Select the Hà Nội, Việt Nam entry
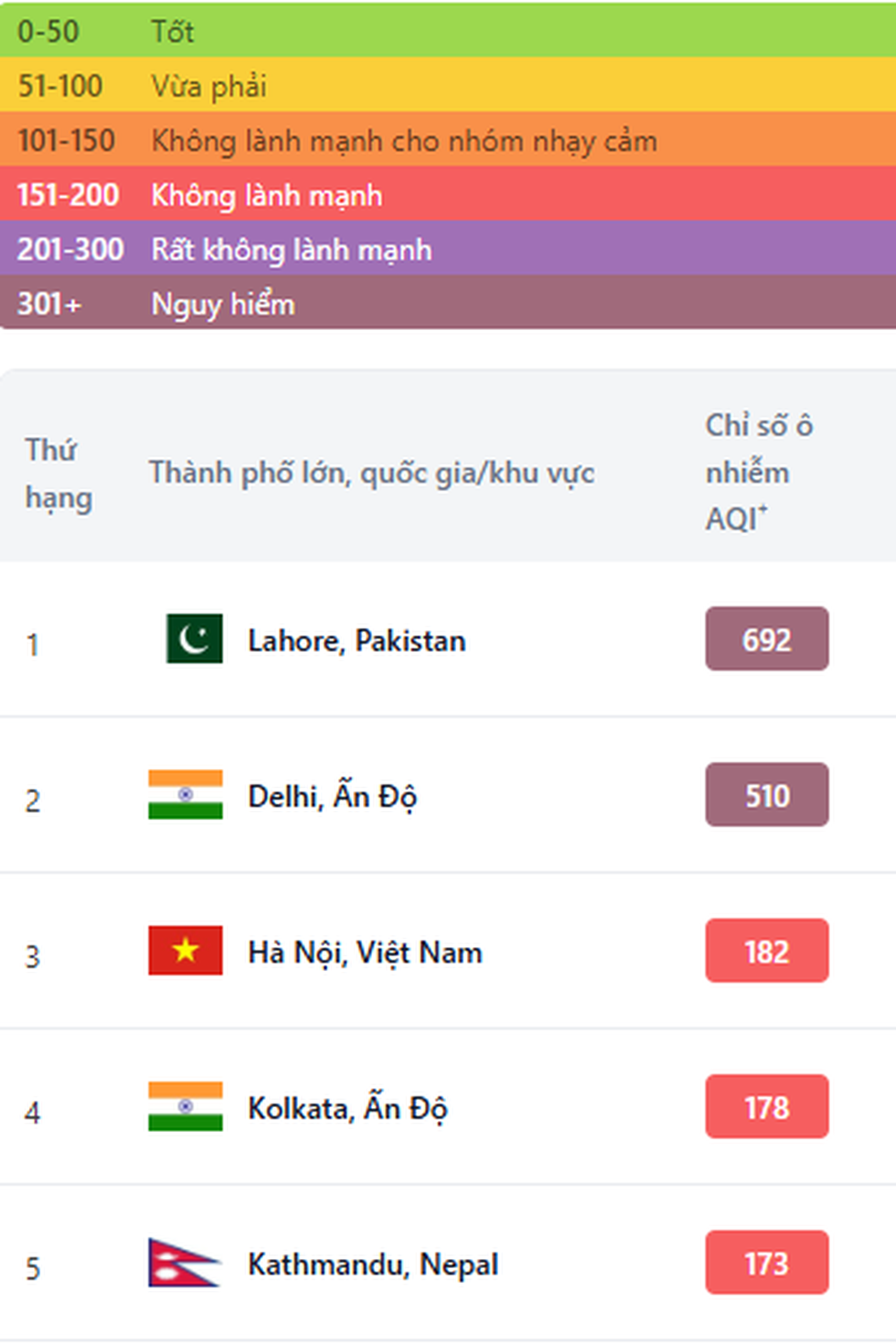 pos(365,953)
